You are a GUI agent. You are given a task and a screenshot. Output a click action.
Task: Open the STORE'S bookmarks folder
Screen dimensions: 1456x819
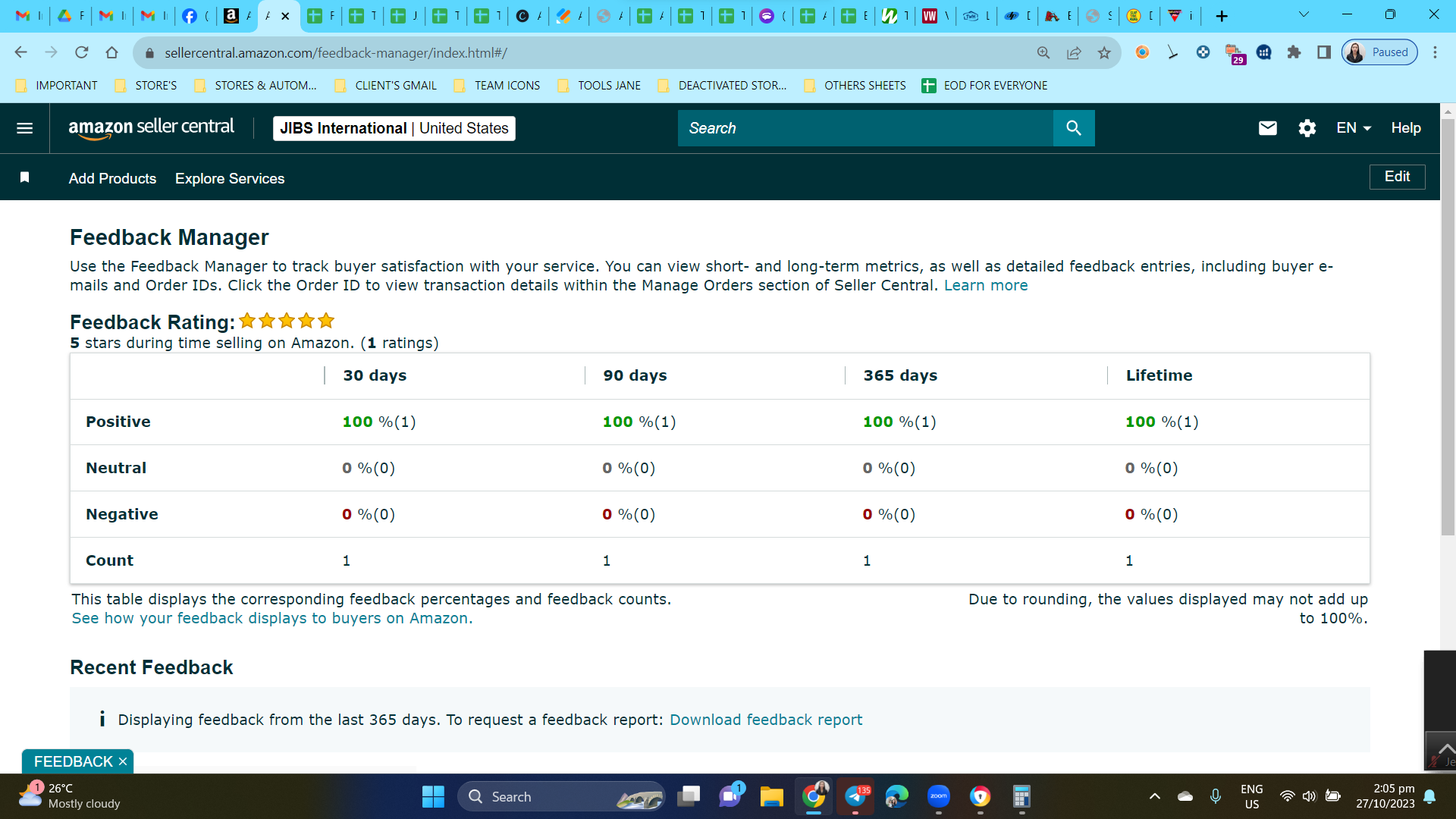146,86
